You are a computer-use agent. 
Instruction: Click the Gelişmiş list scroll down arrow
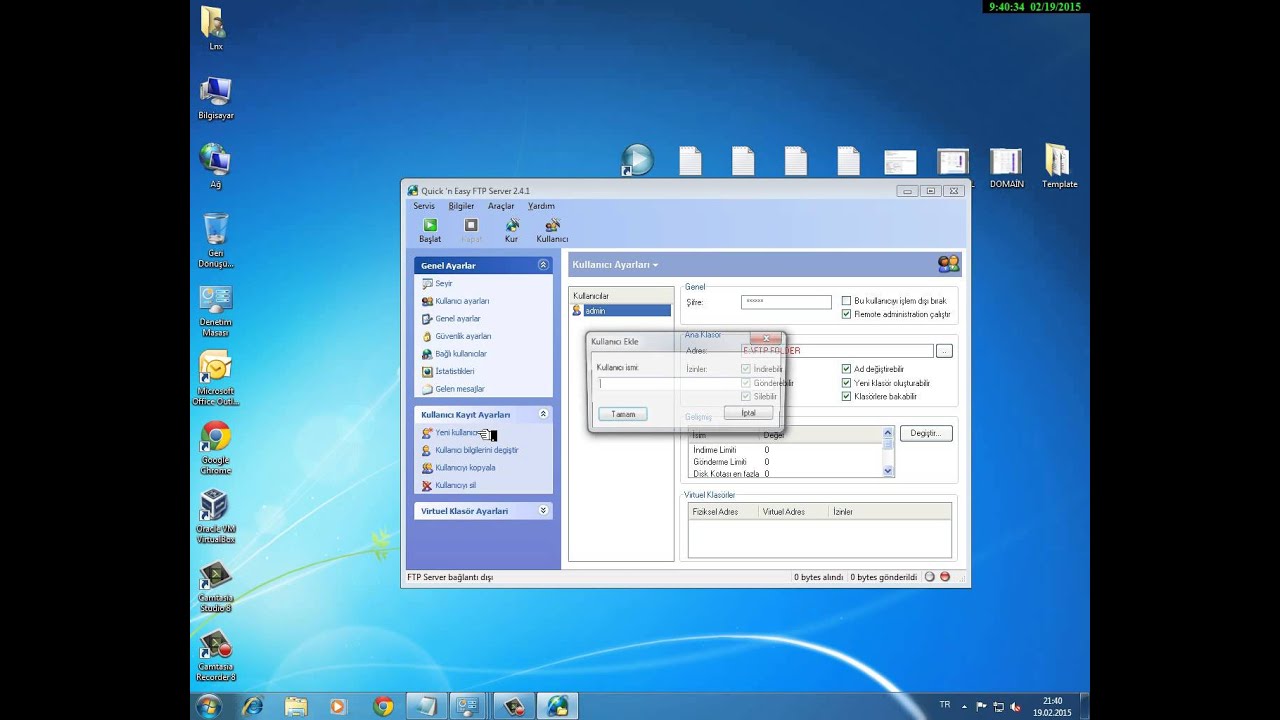point(888,470)
